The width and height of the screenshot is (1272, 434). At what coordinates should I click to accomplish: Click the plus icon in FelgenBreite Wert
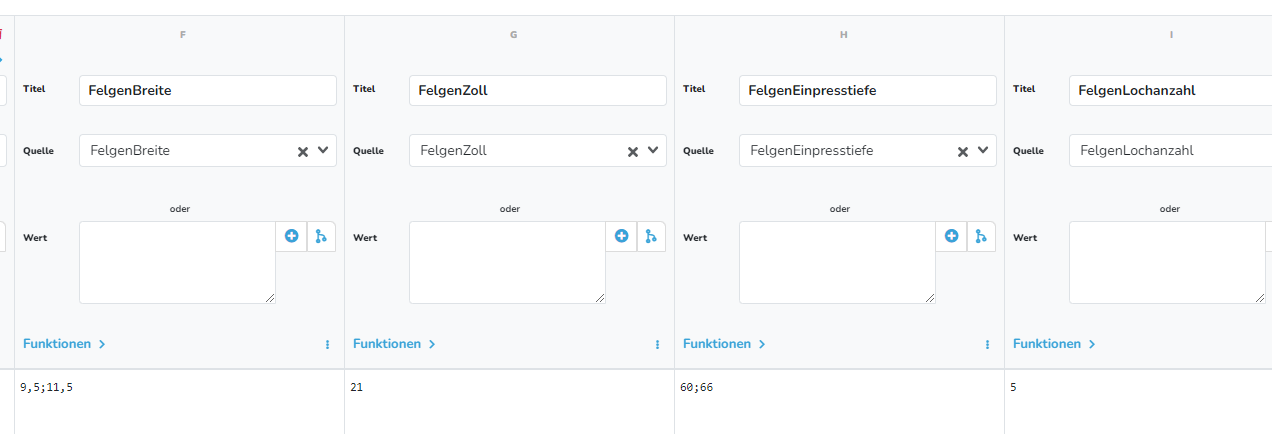(291, 237)
